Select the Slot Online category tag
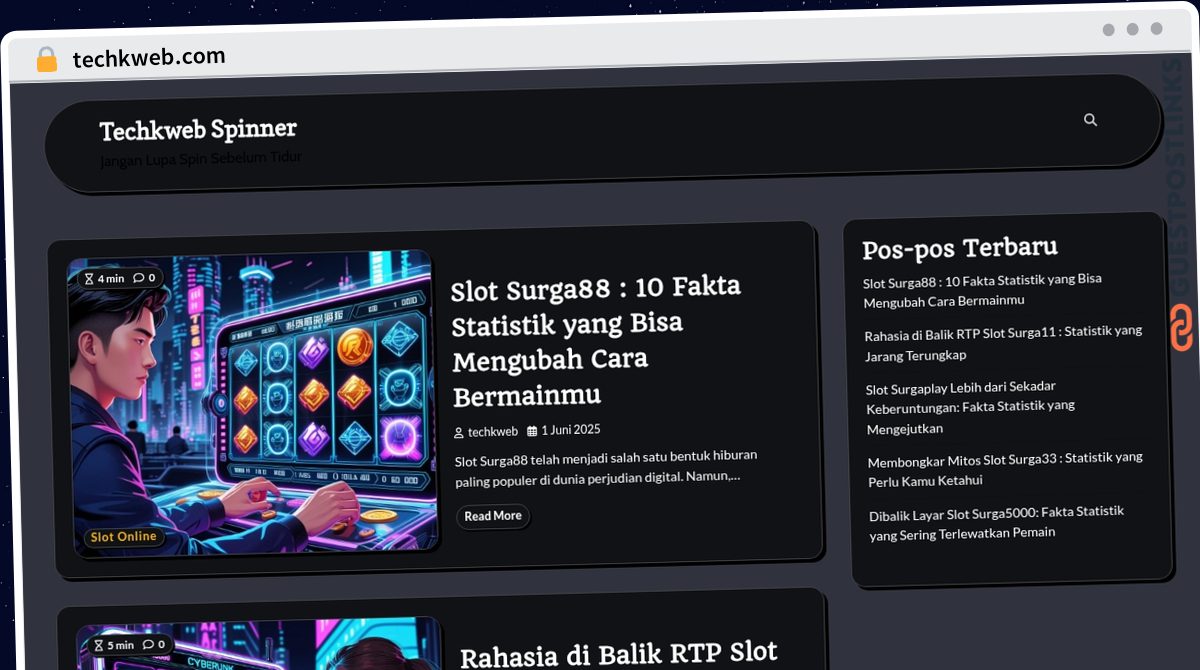 pyautogui.click(x=123, y=537)
